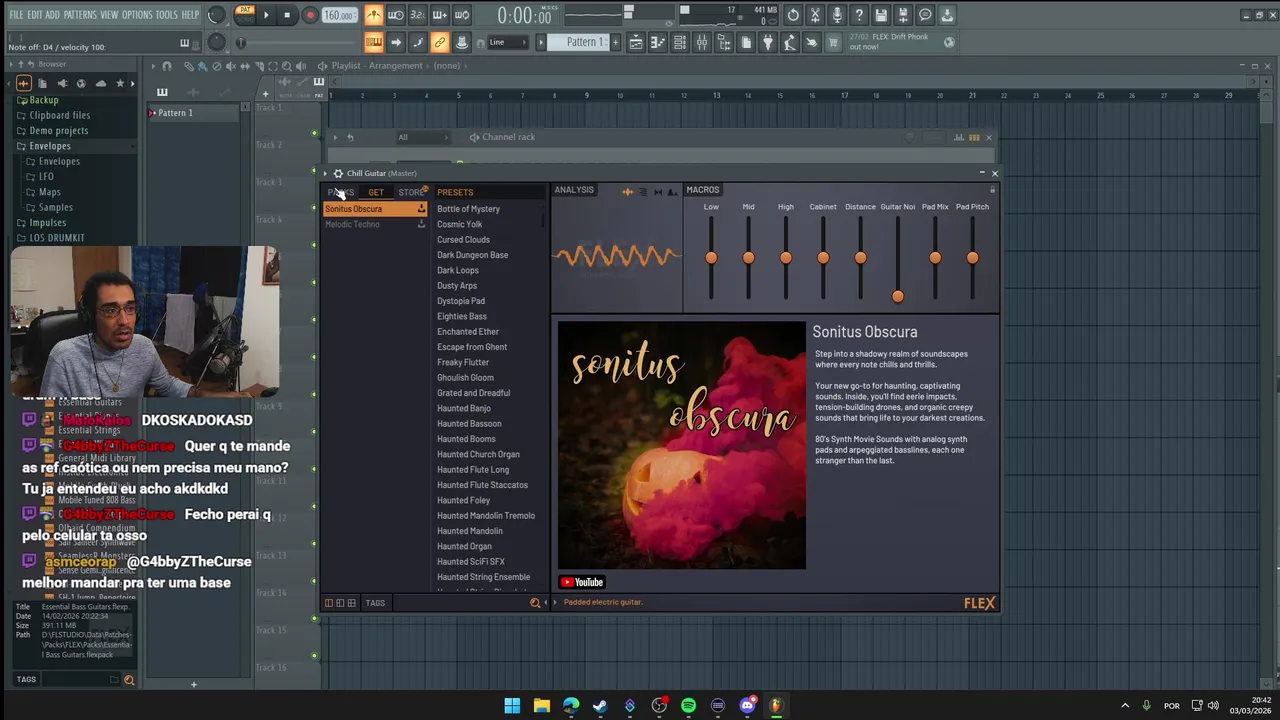Open Steam from the taskbar
The image size is (1280, 720).
point(600,706)
